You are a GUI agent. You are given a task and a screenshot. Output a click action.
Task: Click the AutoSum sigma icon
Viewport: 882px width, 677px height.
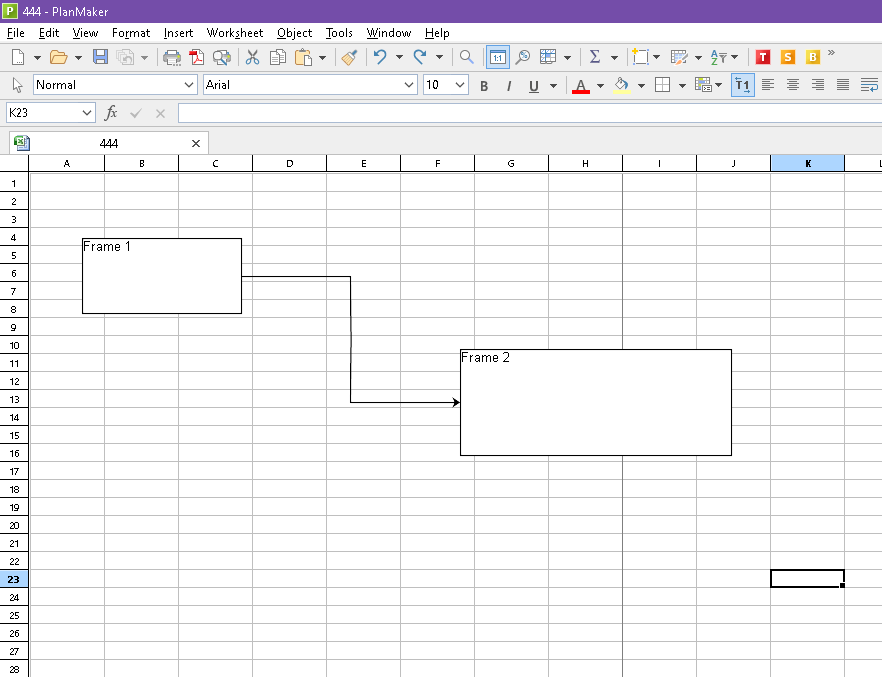pos(594,57)
